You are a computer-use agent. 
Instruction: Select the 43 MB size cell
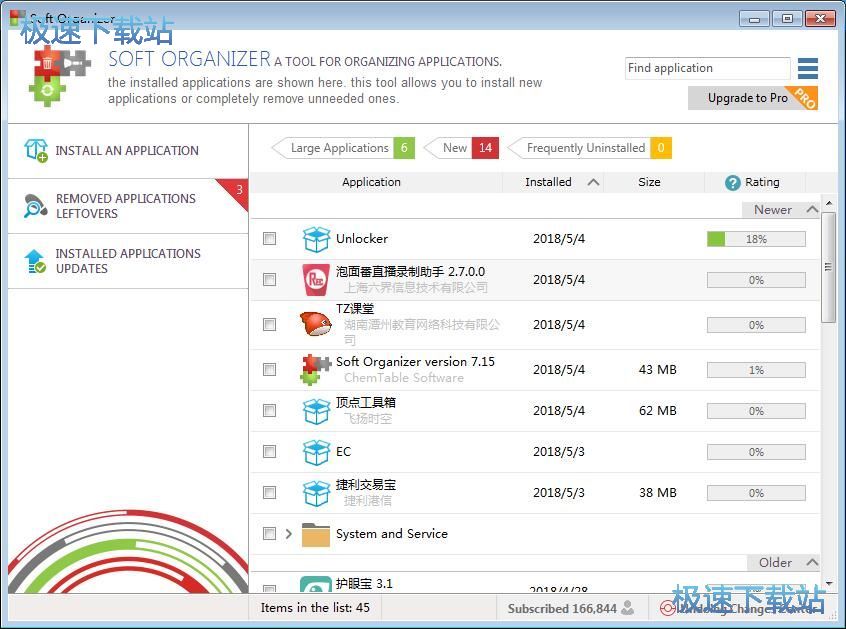658,370
